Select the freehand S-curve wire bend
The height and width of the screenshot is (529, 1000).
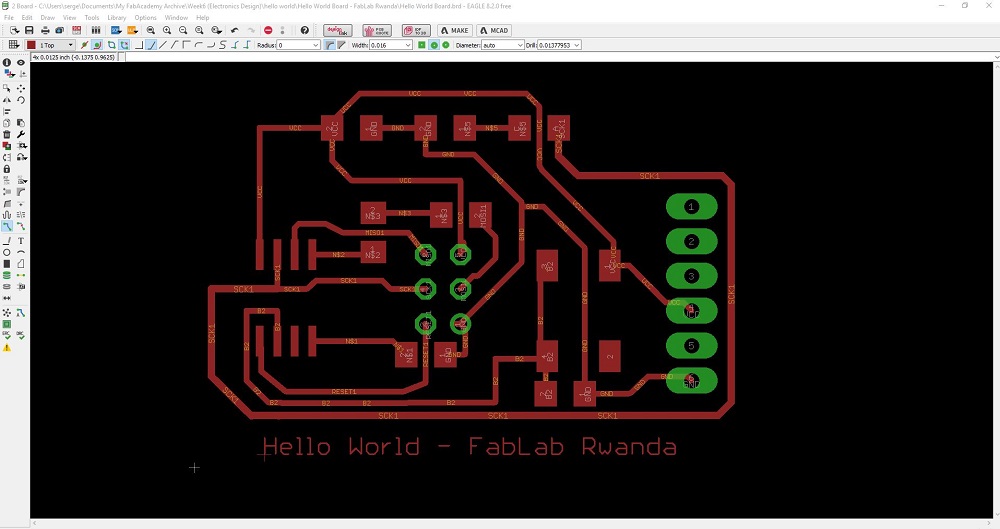pos(223,45)
